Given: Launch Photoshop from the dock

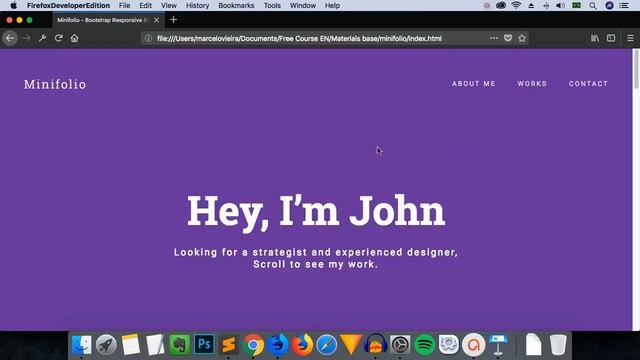Looking at the screenshot, I should (204, 345).
